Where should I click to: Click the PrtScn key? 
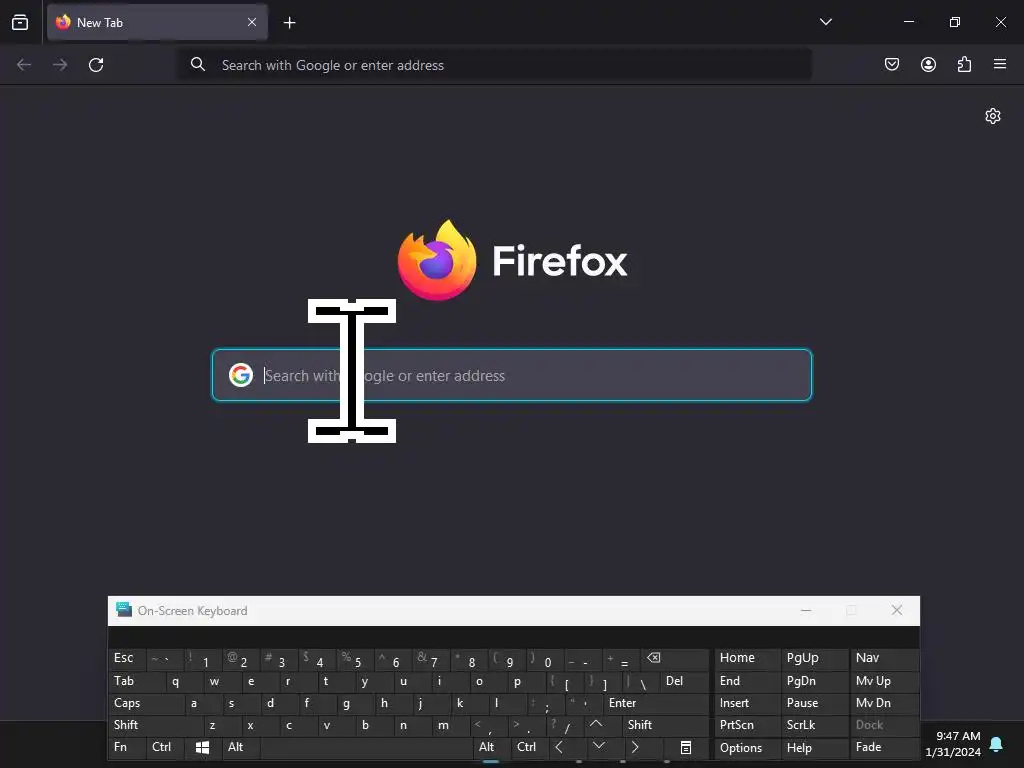(747, 725)
